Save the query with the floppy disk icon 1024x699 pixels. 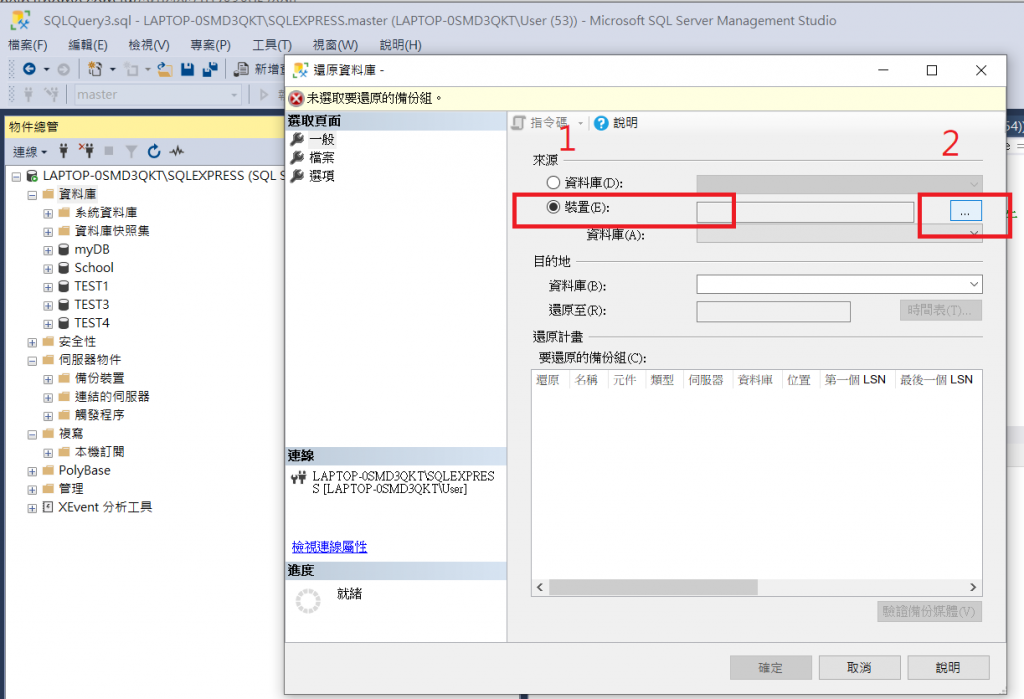[x=187, y=69]
